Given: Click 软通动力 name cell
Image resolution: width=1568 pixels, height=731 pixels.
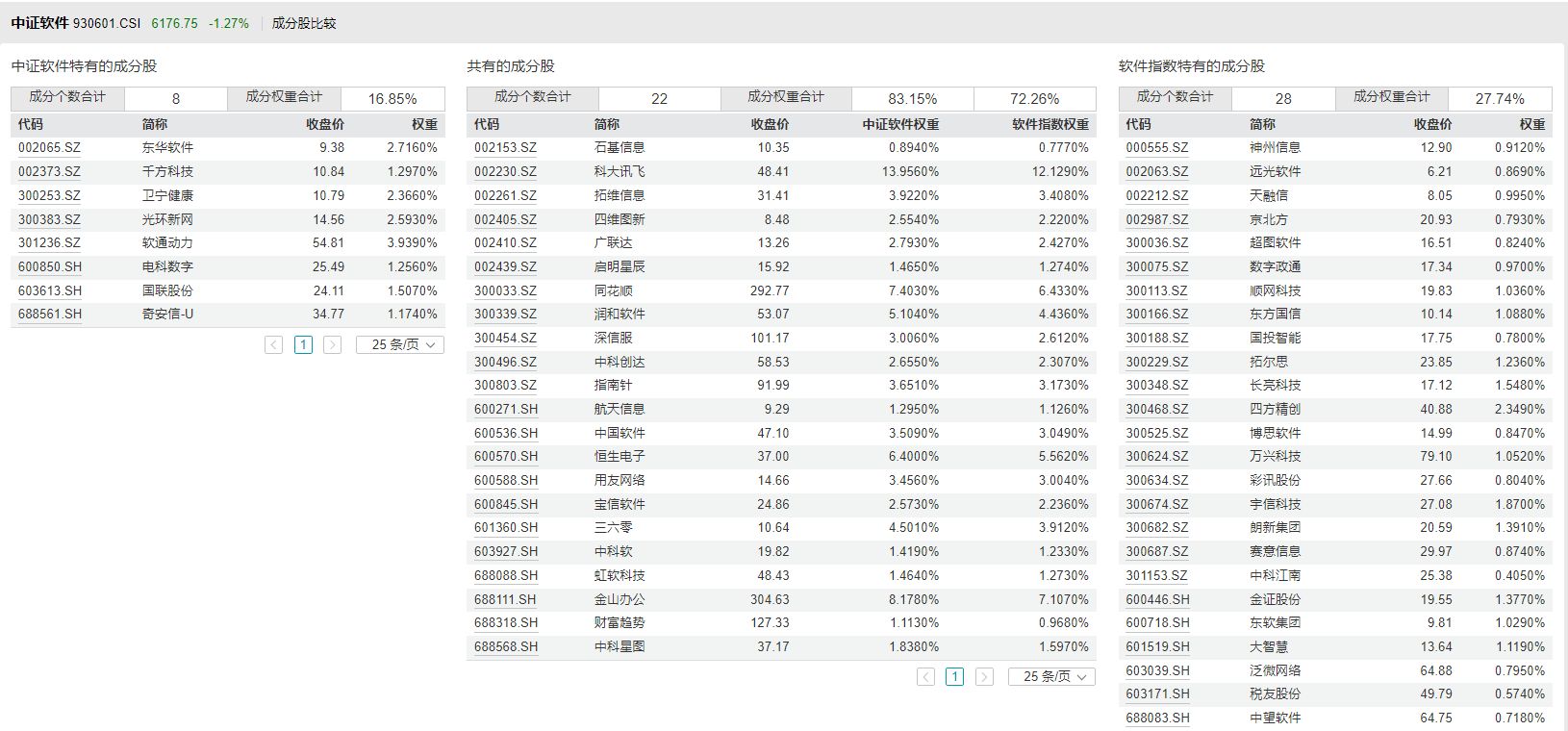Looking at the screenshot, I should tap(167, 243).
